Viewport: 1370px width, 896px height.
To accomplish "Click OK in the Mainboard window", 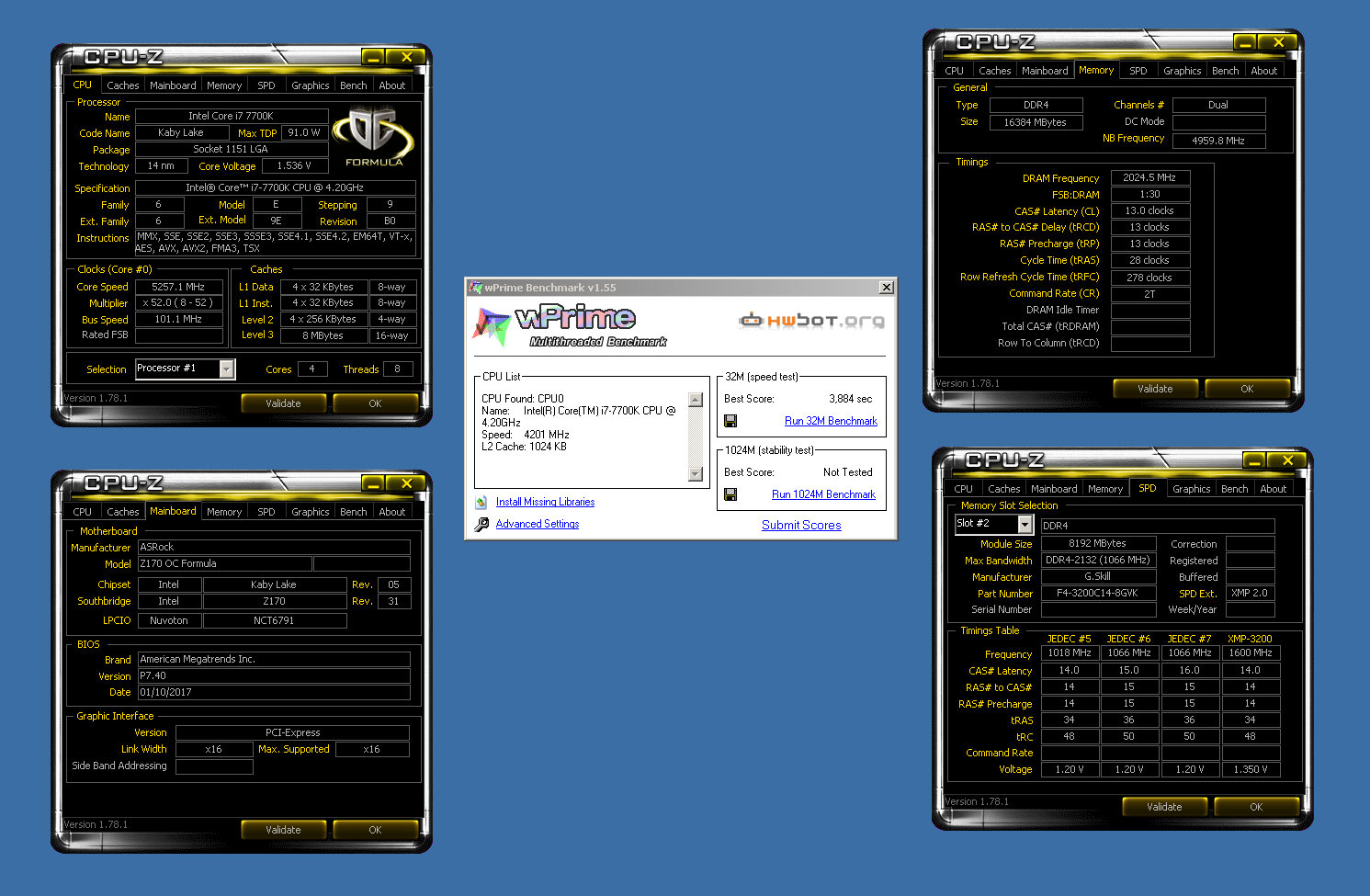I will tap(375, 830).
